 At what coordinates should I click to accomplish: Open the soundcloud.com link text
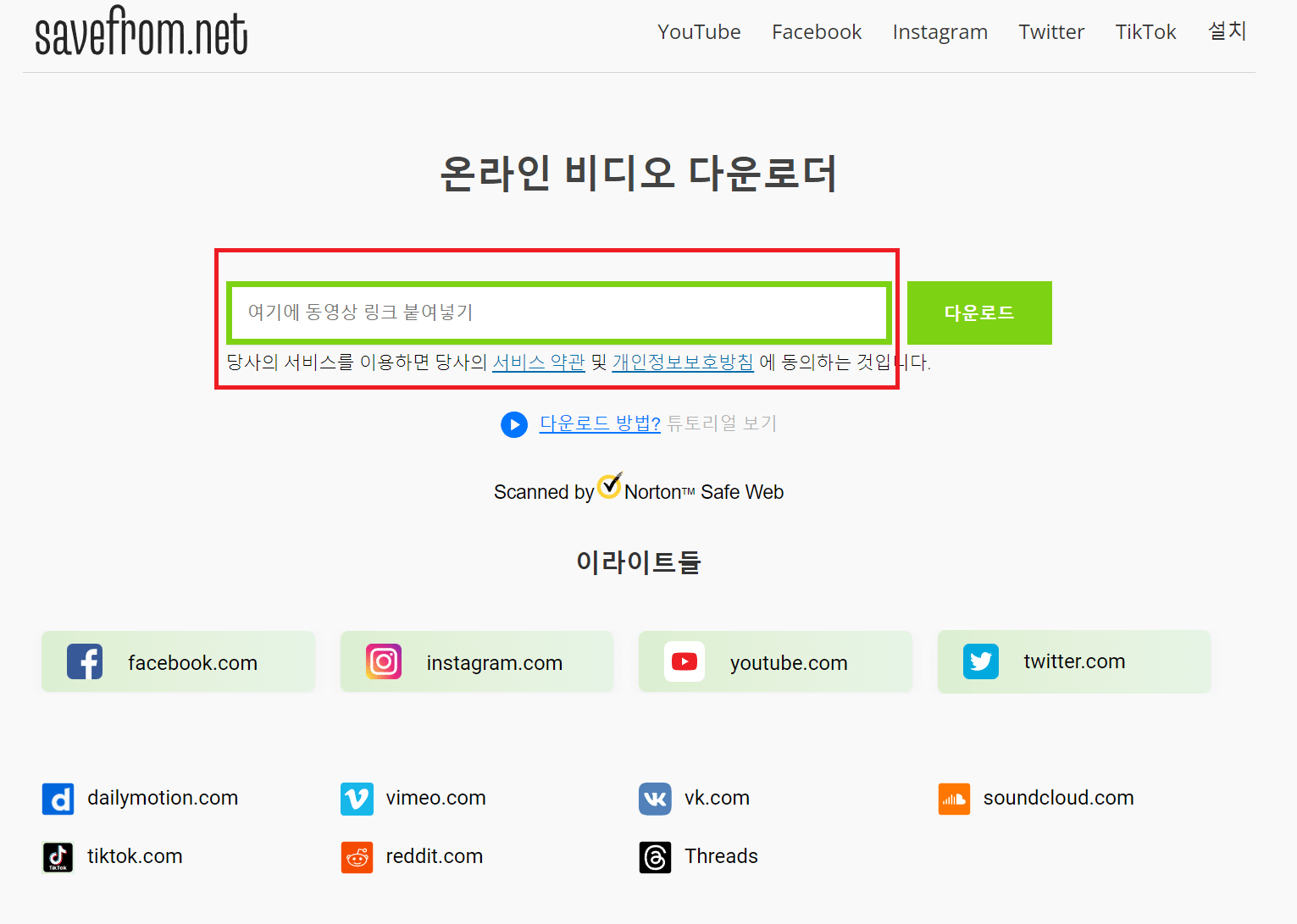pos(1058,798)
